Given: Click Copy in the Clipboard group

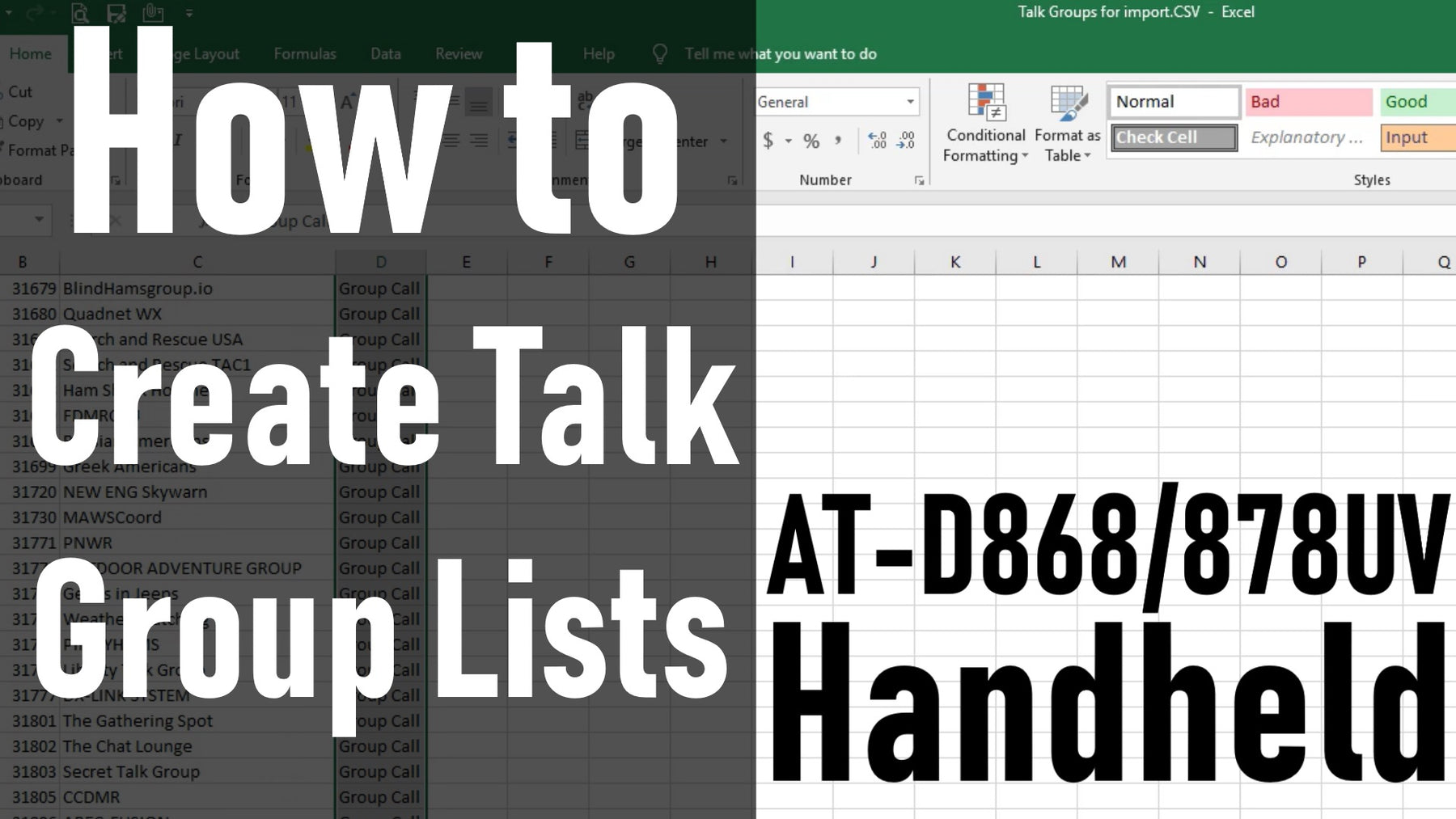Looking at the screenshot, I should [x=24, y=121].
